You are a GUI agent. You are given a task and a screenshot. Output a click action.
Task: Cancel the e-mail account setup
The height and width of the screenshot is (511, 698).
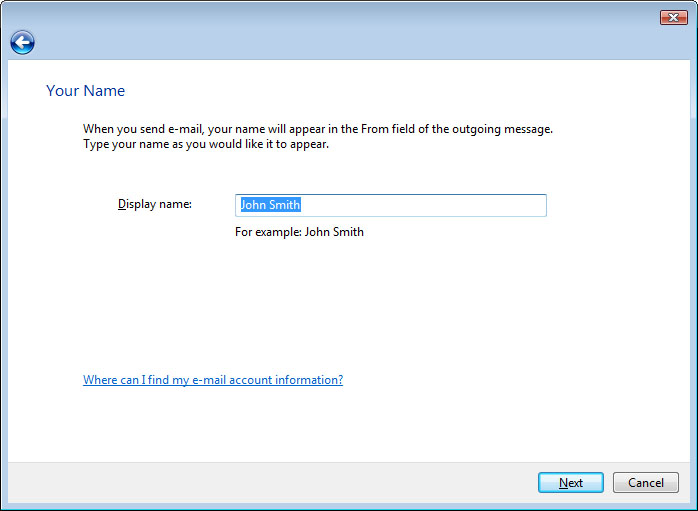[x=645, y=483]
